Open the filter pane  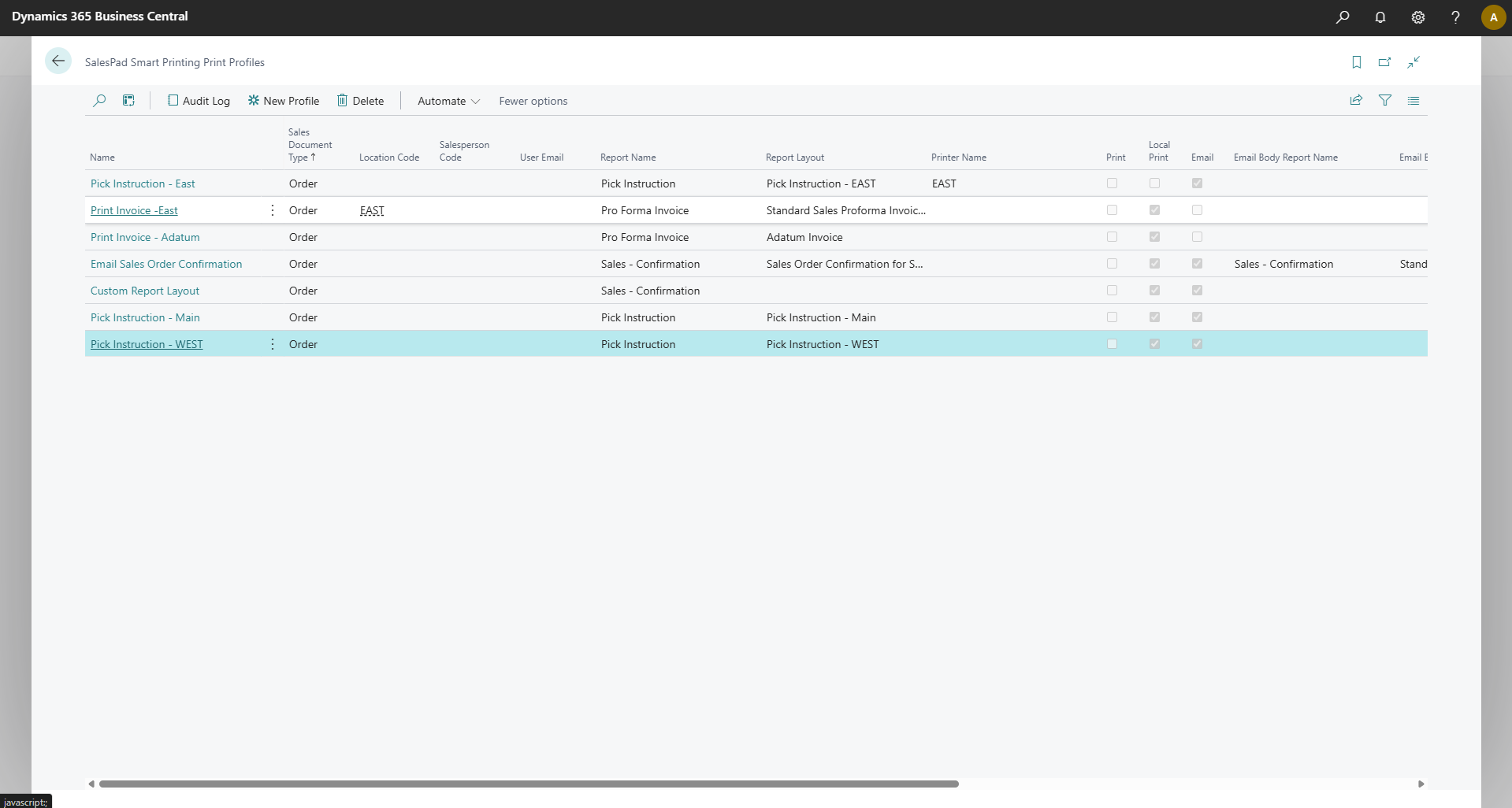pyautogui.click(x=1385, y=100)
